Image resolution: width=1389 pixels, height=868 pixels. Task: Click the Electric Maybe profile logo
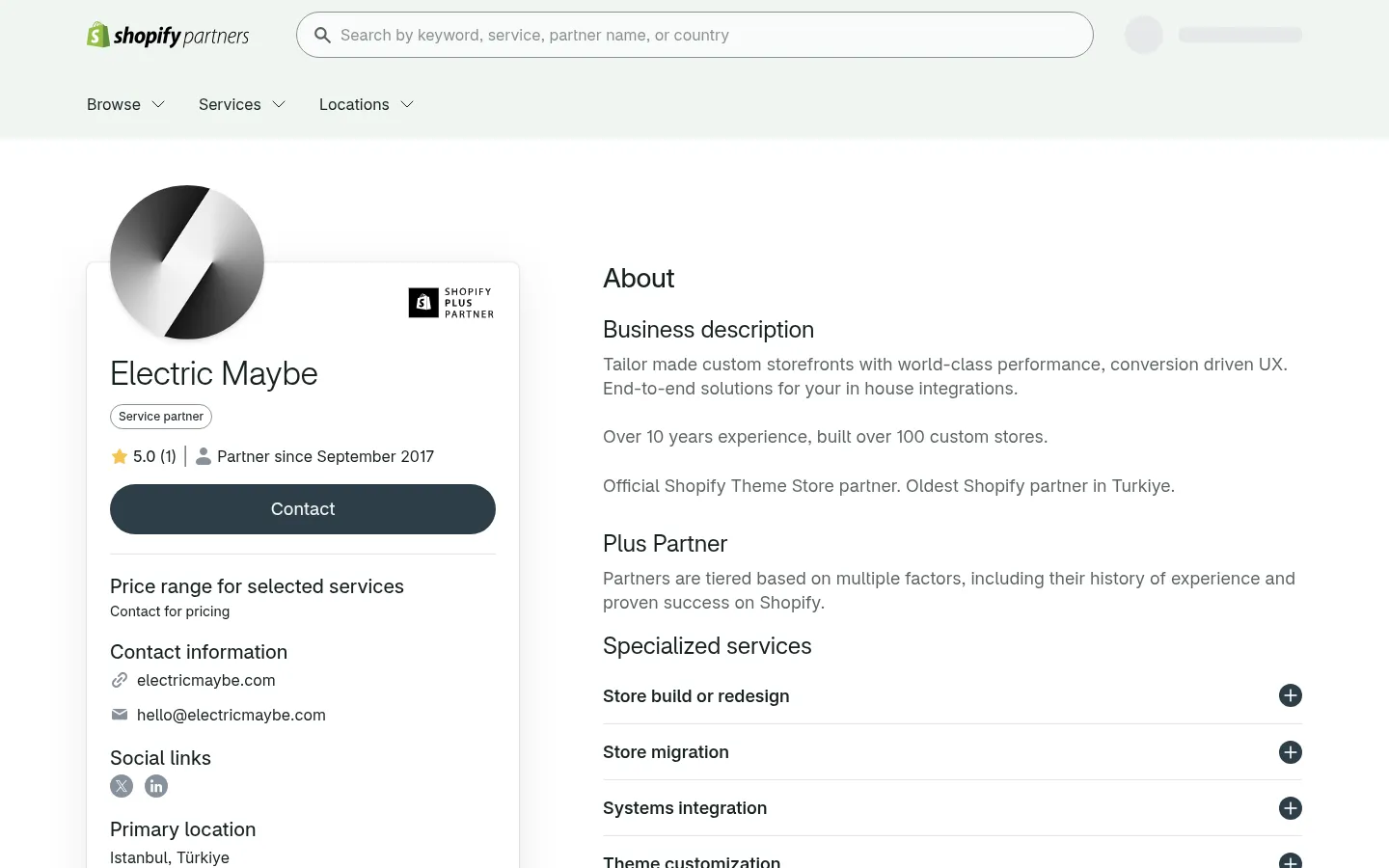click(x=187, y=262)
